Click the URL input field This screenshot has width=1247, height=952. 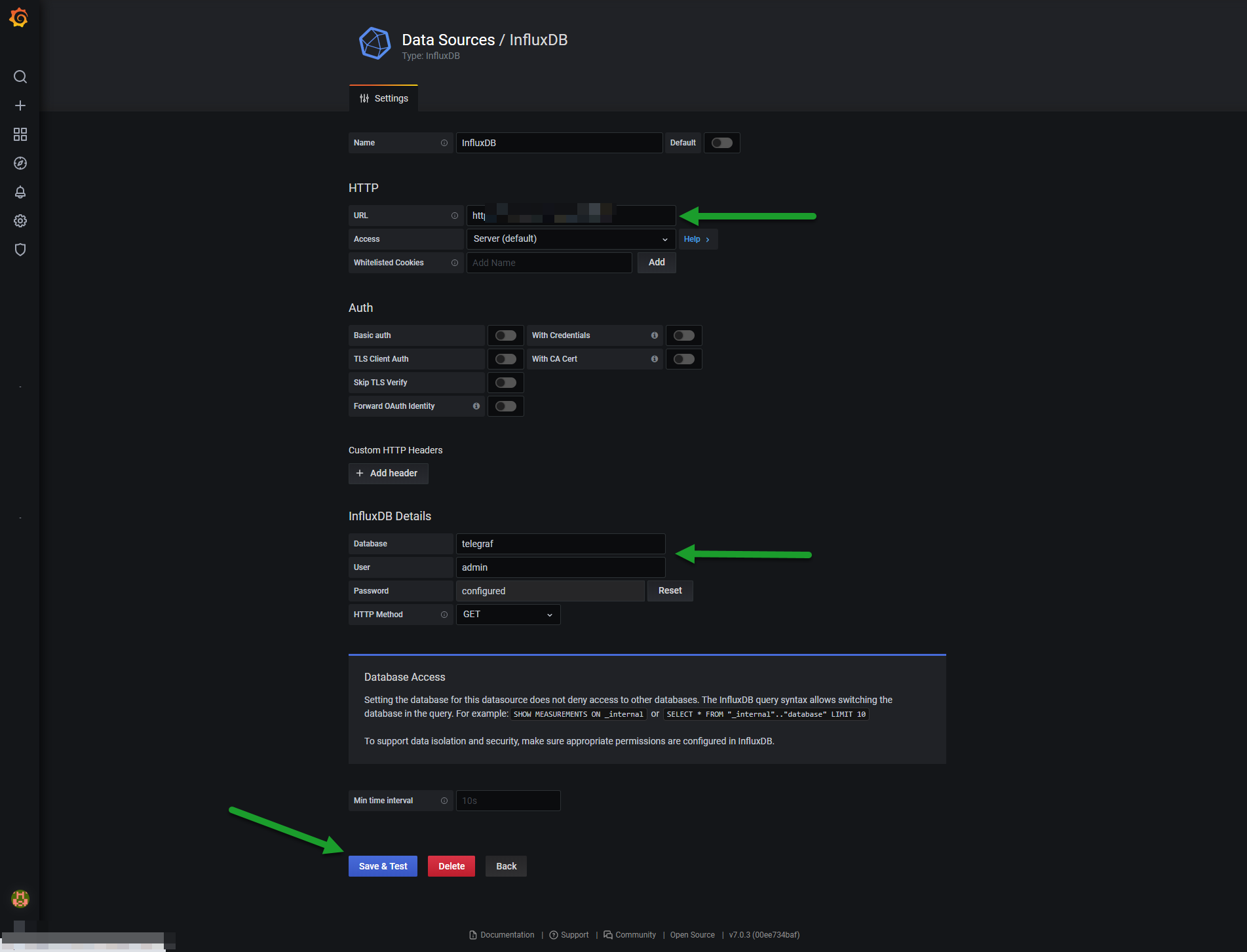coord(571,216)
